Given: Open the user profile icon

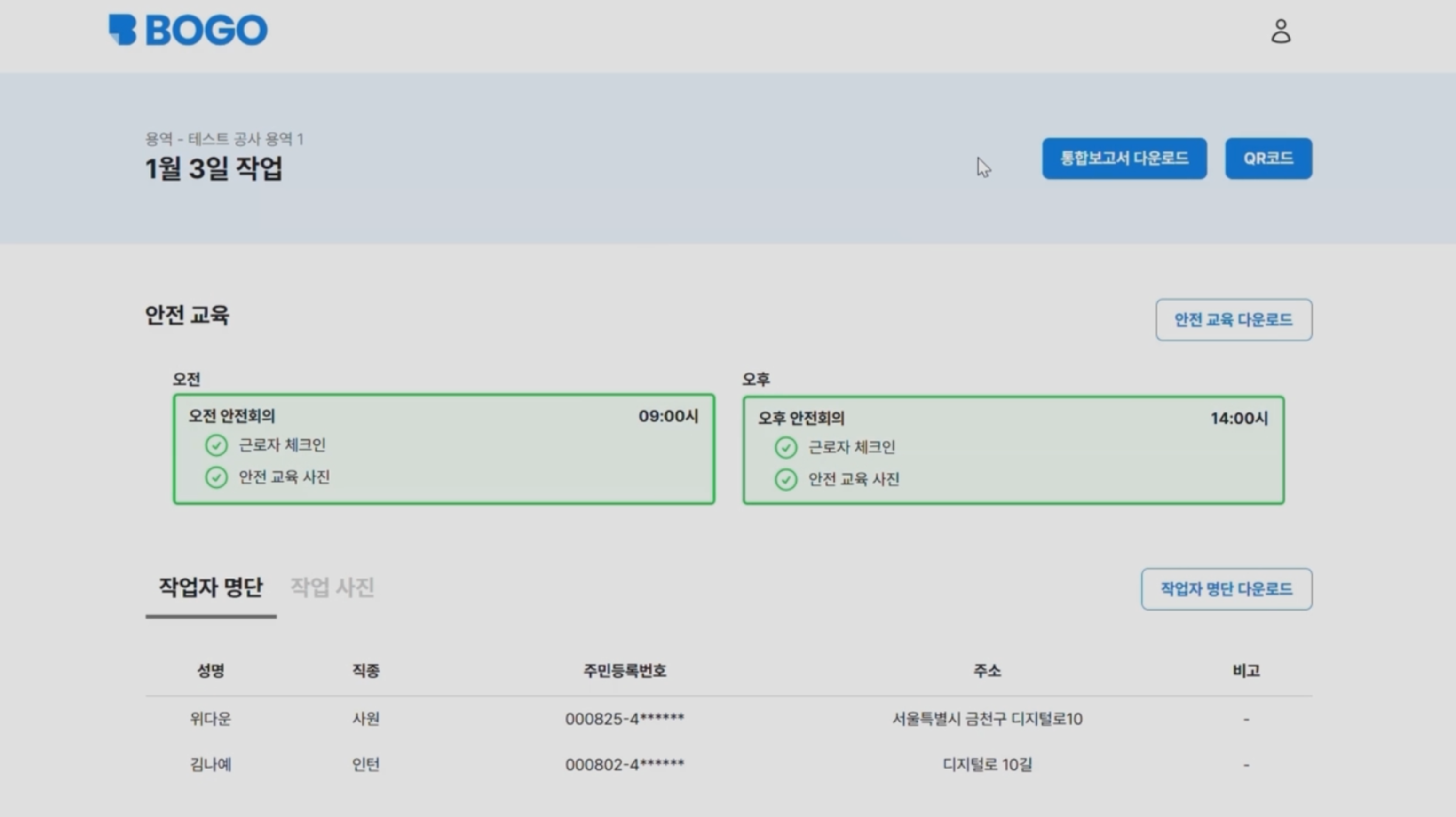Looking at the screenshot, I should pos(1280,31).
